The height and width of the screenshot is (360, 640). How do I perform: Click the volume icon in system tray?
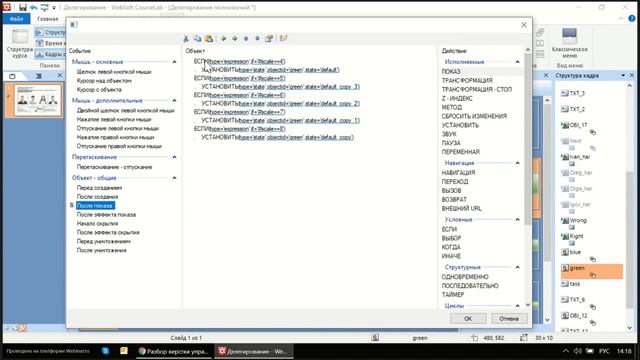tap(578, 351)
